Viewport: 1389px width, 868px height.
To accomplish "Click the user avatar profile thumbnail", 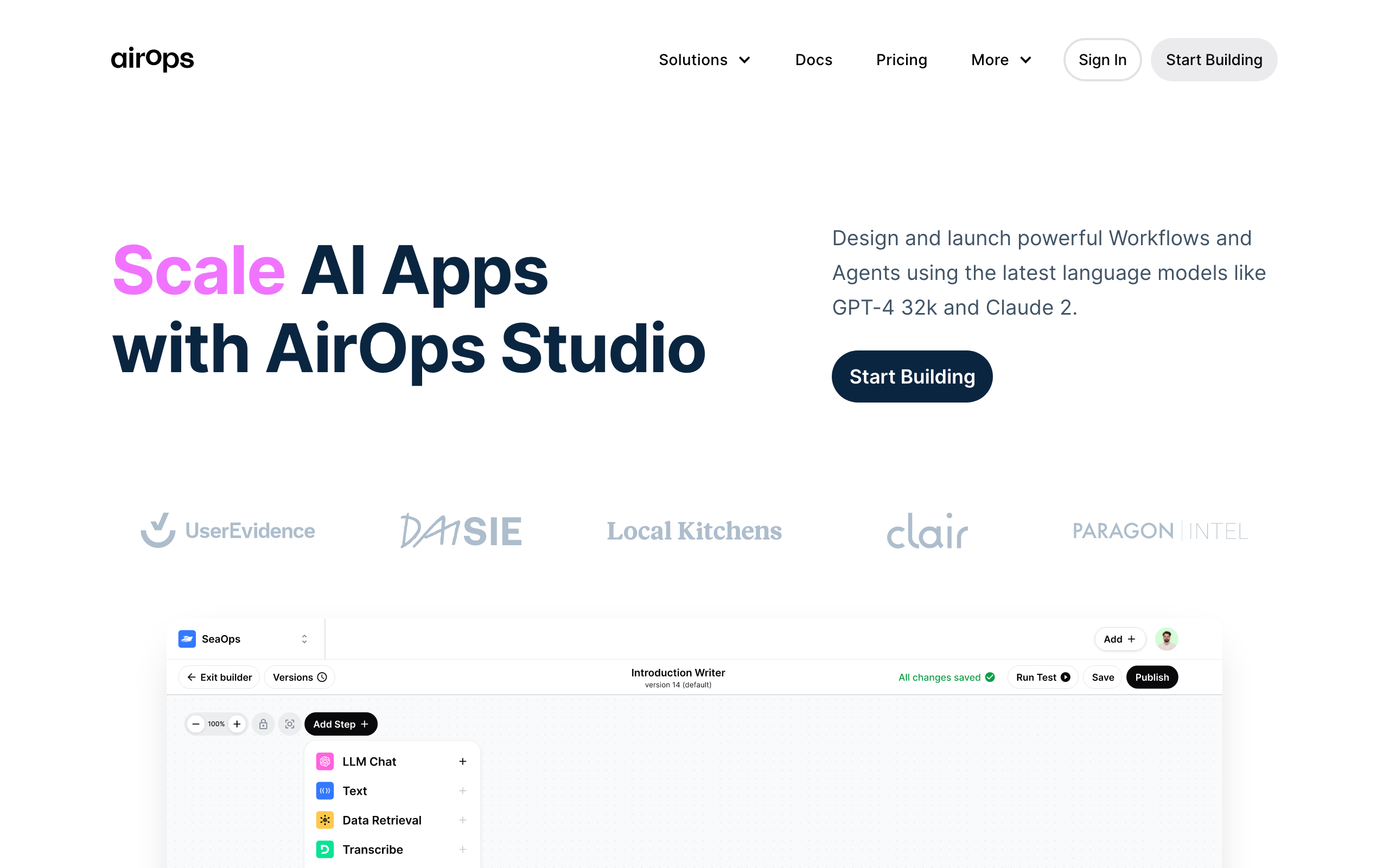I will pos(1167,639).
